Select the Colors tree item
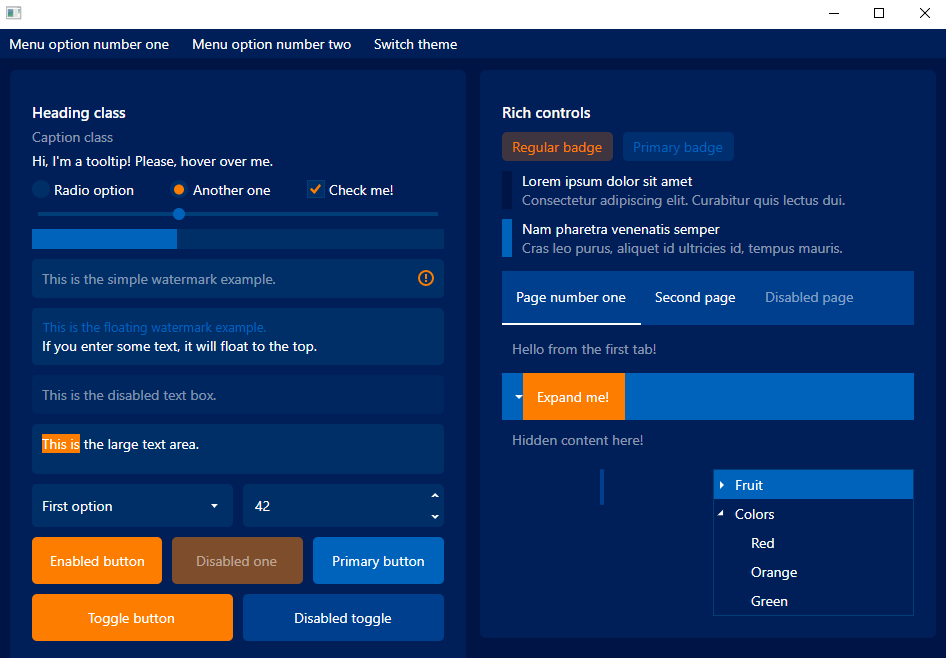Image resolution: width=946 pixels, height=658 pixels. (813, 514)
